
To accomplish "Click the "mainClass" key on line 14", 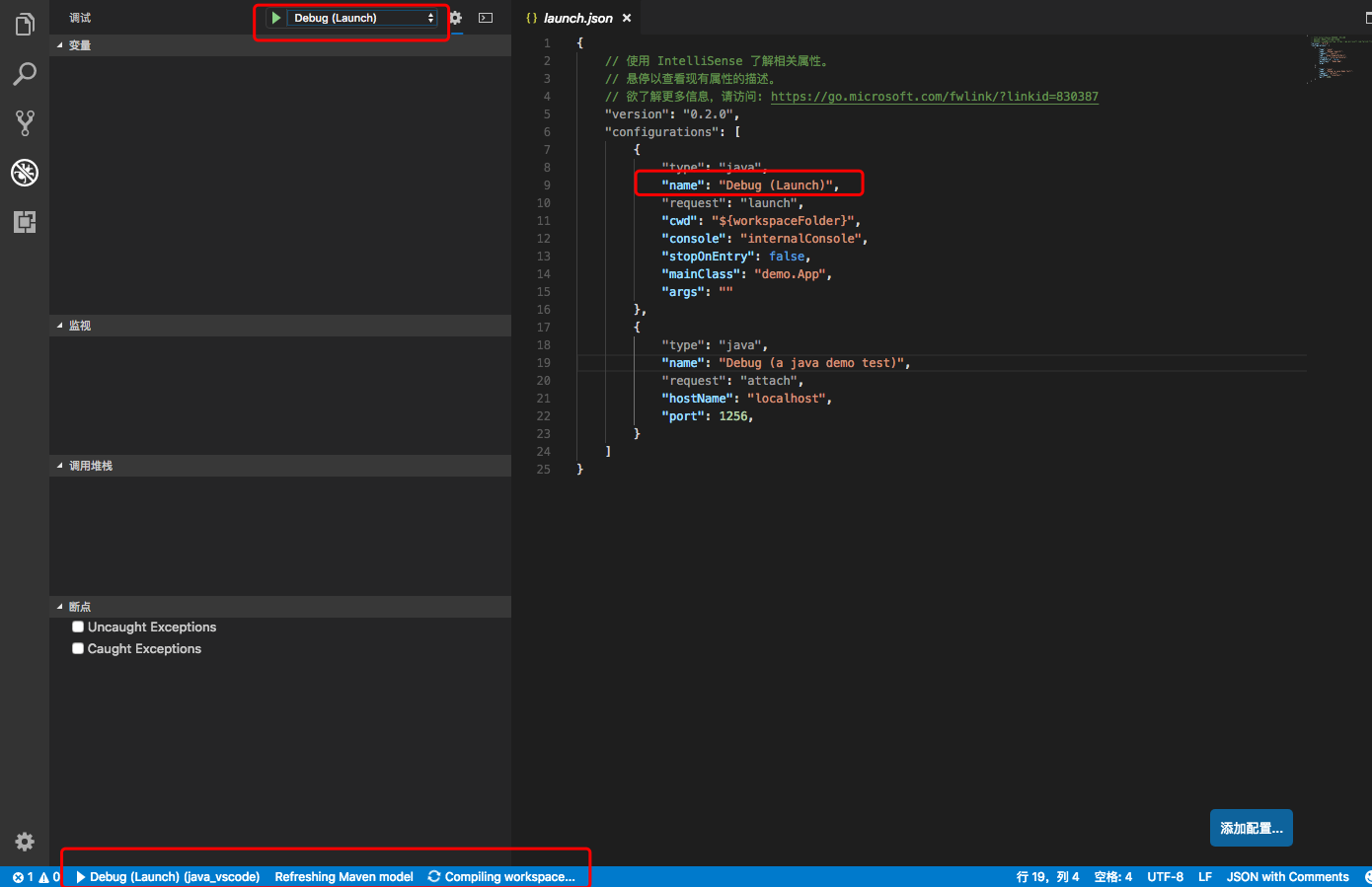I will (699, 274).
